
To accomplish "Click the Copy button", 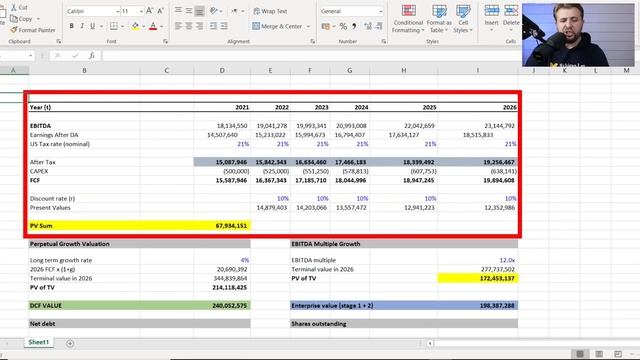I will click(21, 19).
